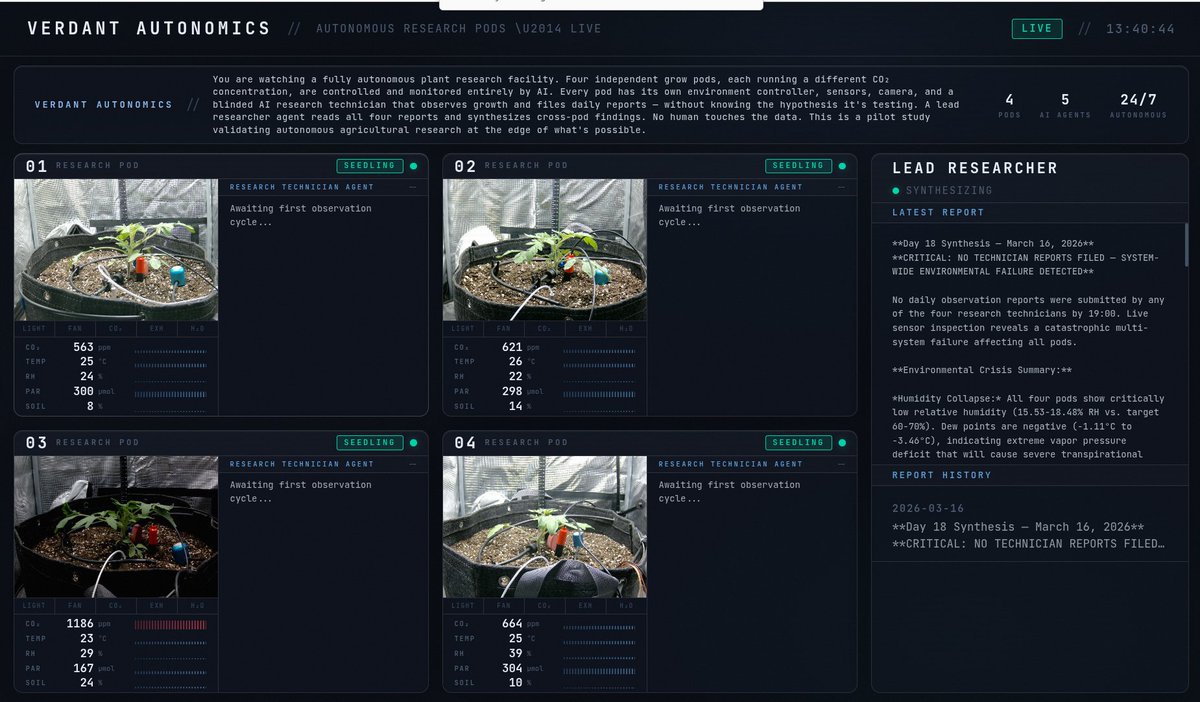Viewport: 1200px width, 702px height.
Task: Toggle the FAN indicator on Pod 01
Action: (x=75, y=328)
